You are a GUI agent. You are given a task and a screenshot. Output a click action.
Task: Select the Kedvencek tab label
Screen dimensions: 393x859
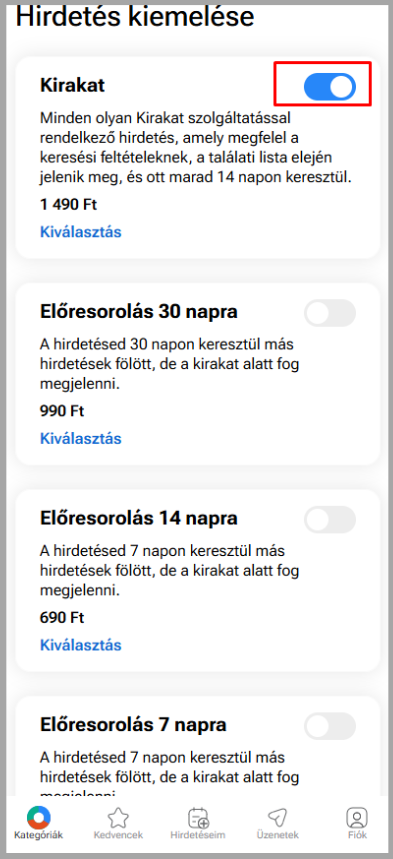click(118, 835)
